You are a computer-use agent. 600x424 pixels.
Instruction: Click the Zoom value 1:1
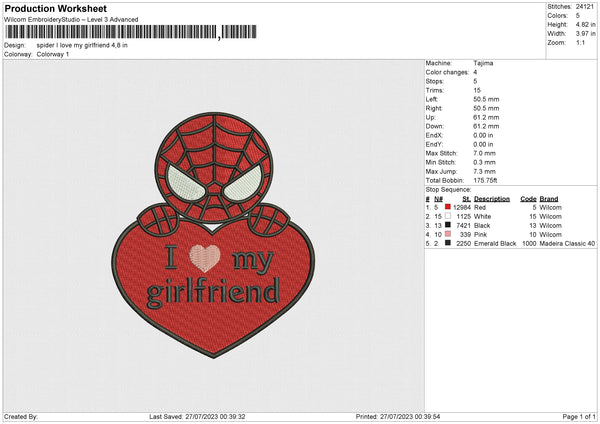tap(580, 42)
